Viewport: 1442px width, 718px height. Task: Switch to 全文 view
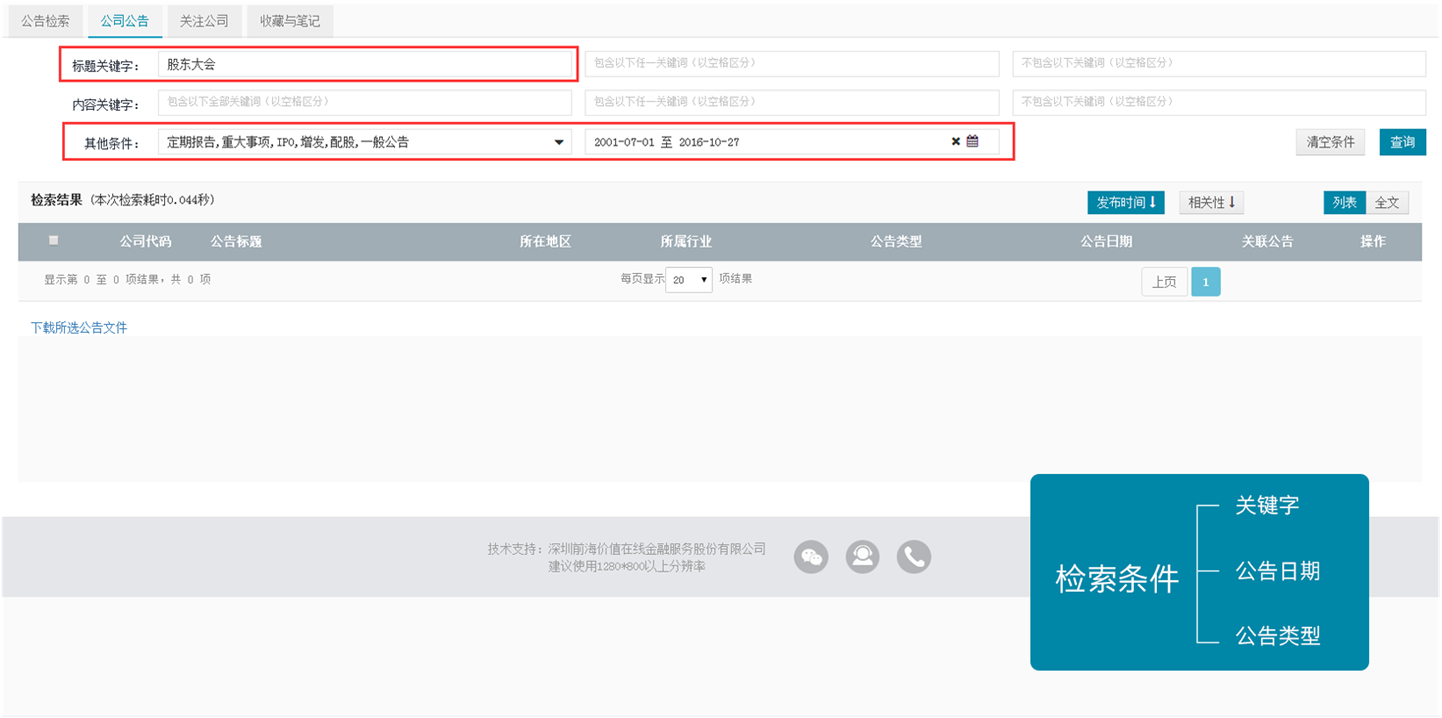1387,203
